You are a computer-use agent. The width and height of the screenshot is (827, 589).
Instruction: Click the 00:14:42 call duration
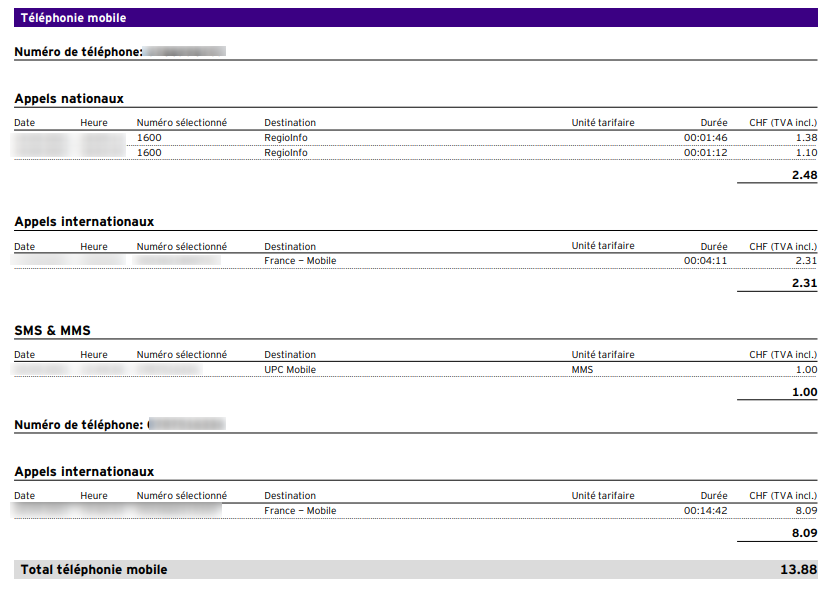click(x=705, y=511)
